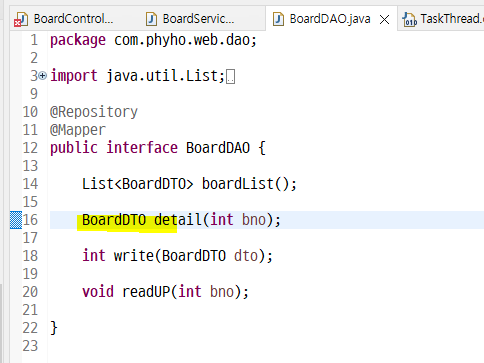Close the BoardDAO.java tab
This screenshot has height=363, width=484.
click(384, 20)
